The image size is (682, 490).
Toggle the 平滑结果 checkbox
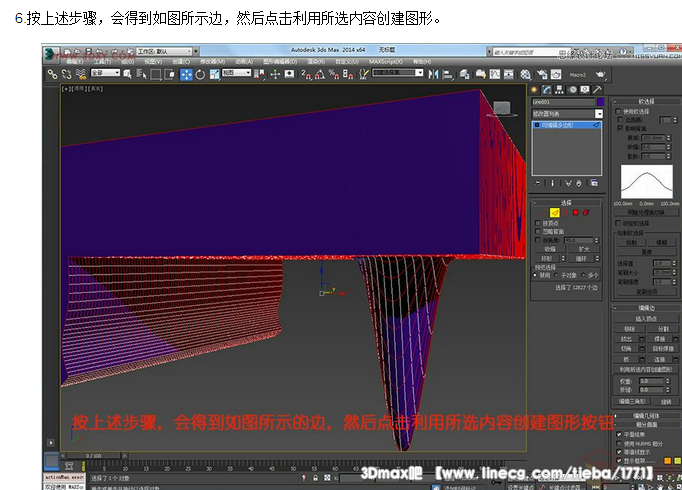coord(619,435)
